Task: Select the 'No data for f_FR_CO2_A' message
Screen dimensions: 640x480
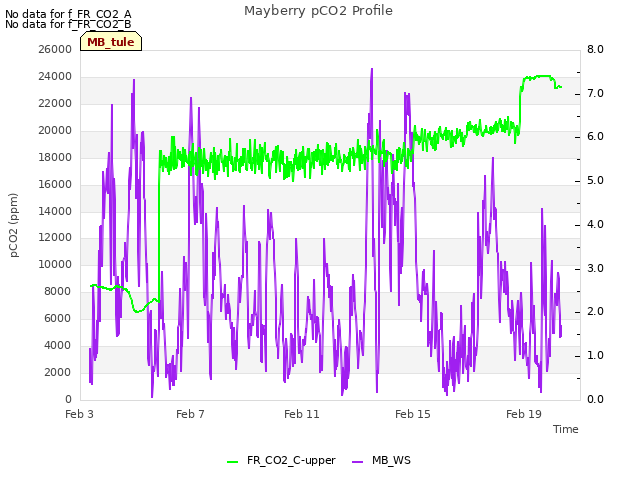Action: 68,14
